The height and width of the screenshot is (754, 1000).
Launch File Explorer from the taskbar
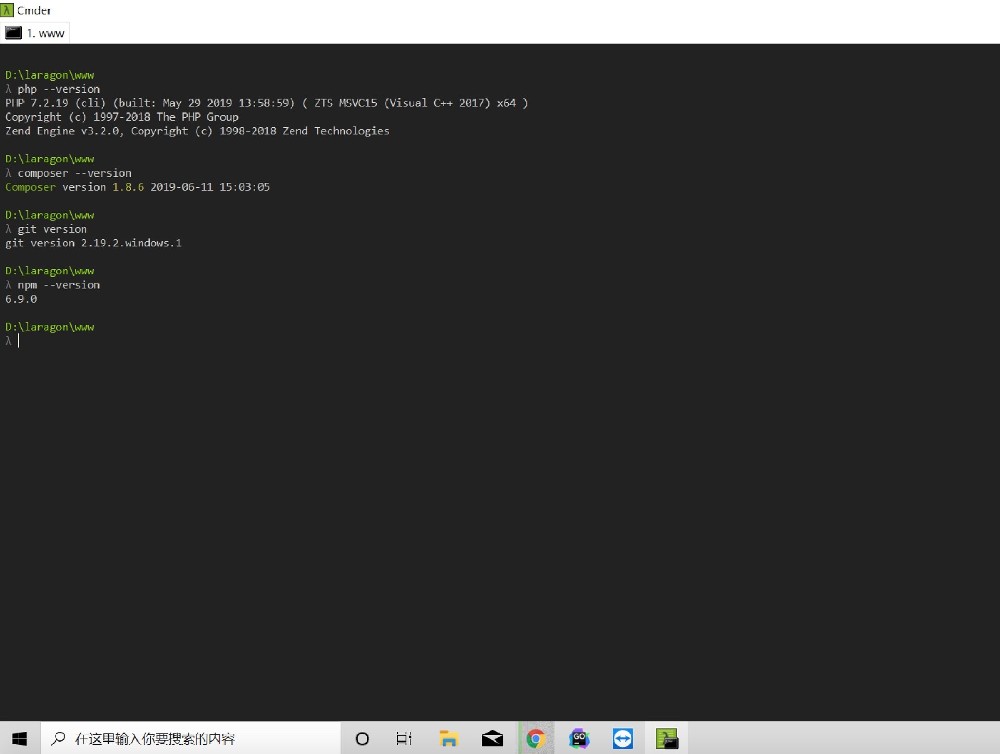click(449, 739)
